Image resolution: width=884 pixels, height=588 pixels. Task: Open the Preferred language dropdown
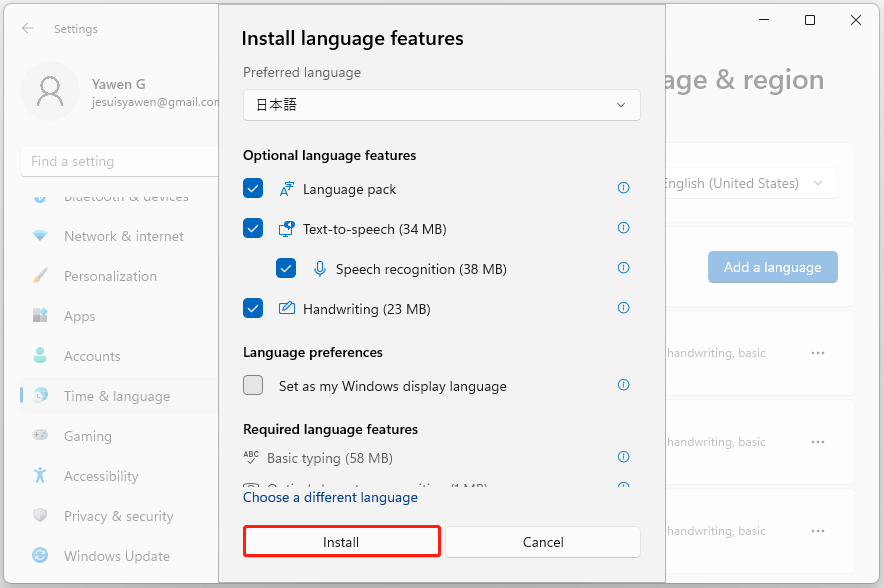click(441, 104)
